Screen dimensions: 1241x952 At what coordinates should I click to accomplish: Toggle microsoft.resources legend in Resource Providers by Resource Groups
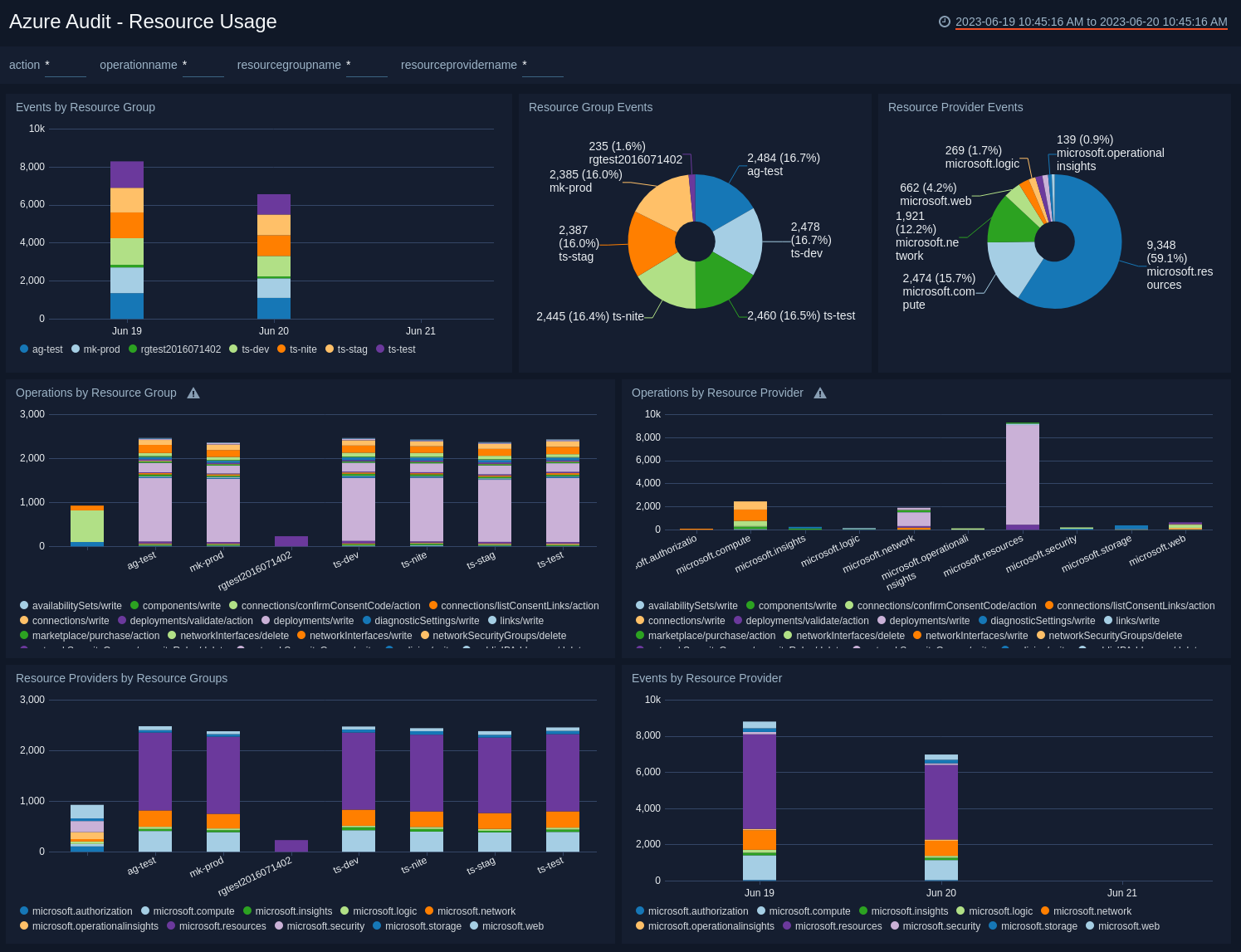tap(217, 926)
